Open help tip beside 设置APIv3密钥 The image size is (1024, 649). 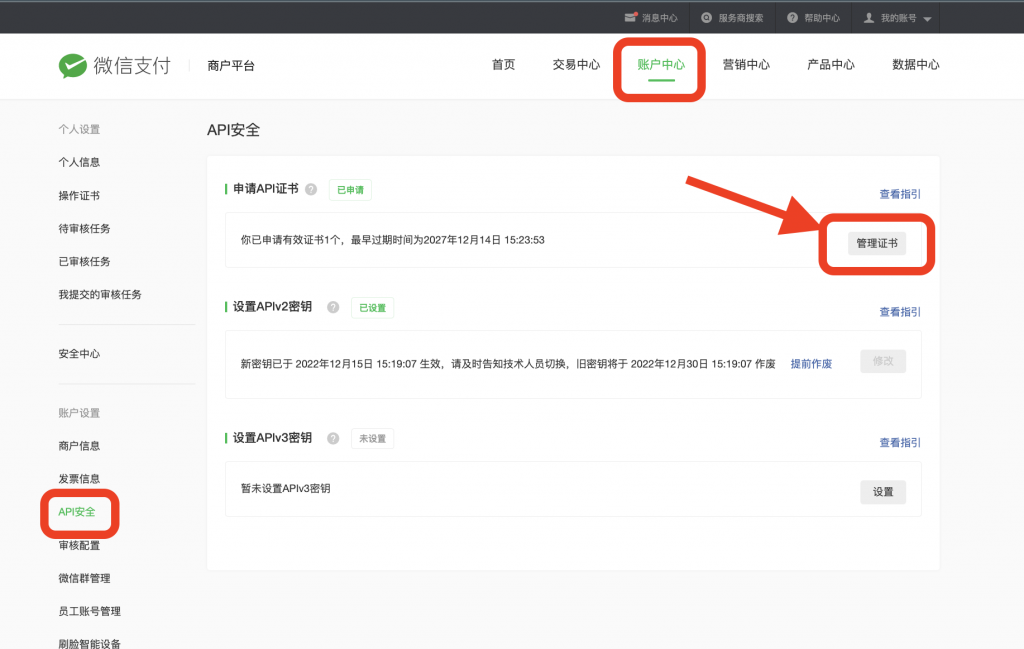point(331,438)
